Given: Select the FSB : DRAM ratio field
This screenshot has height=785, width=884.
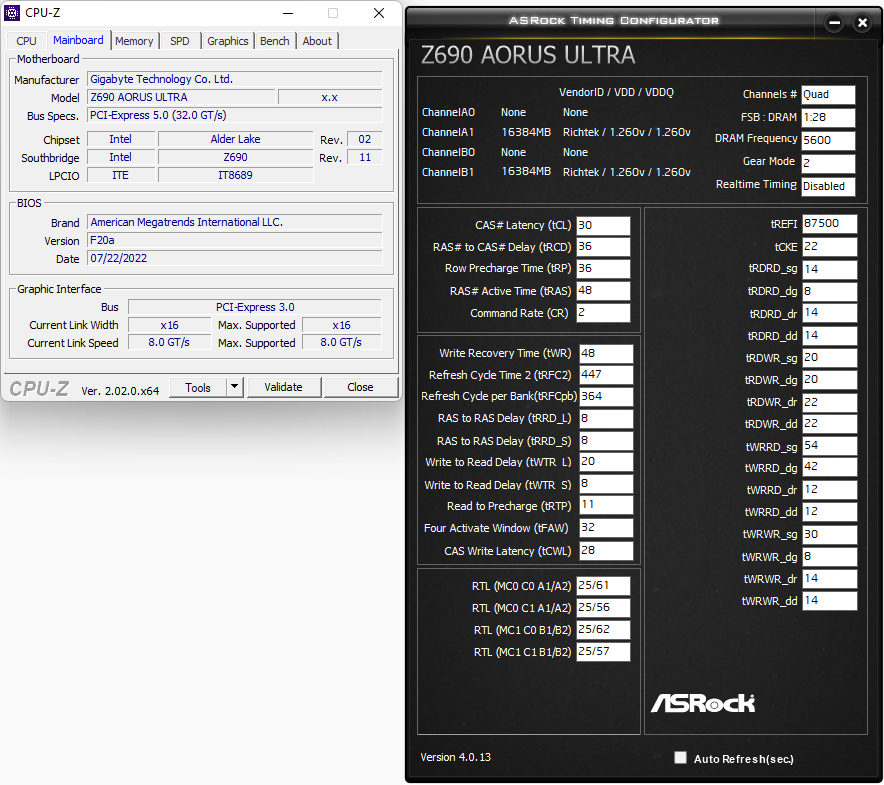Looking at the screenshot, I should (828, 117).
